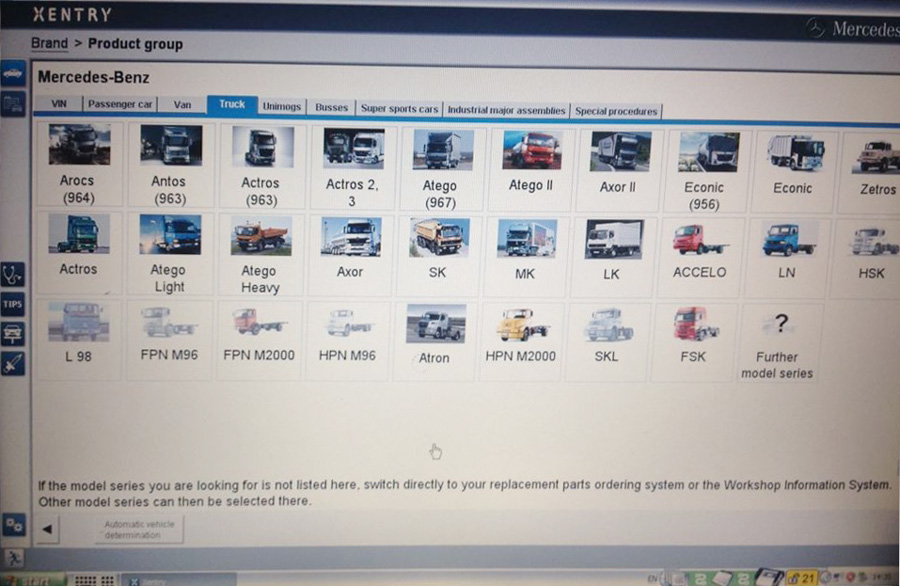Click the measuring probe sidebar icon

pos(13,363)
